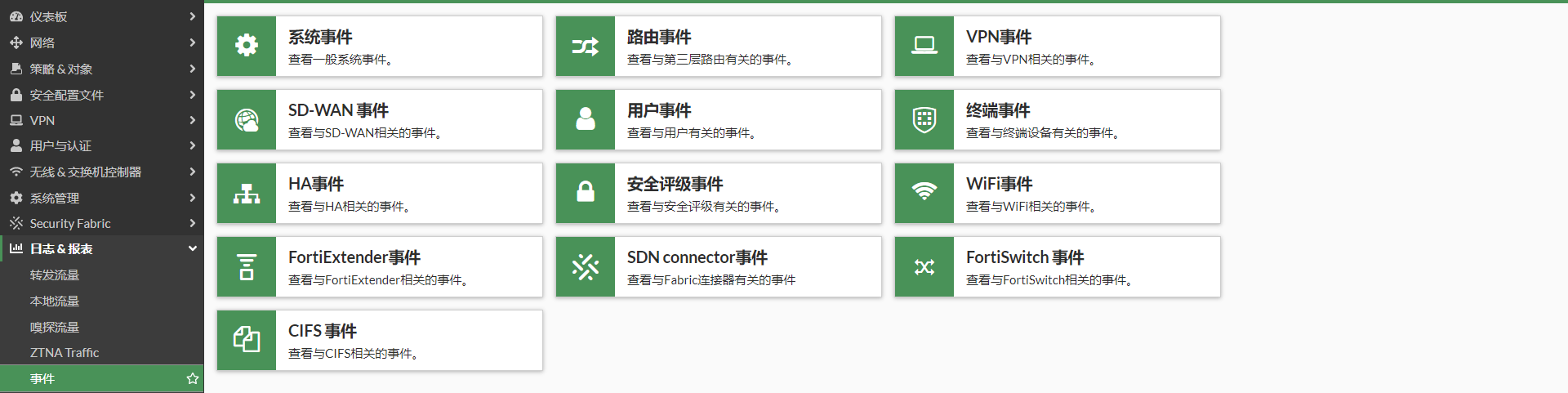Open the 用户事件 card title
The width and height of the screenshot is (1568, 393).
659,110
